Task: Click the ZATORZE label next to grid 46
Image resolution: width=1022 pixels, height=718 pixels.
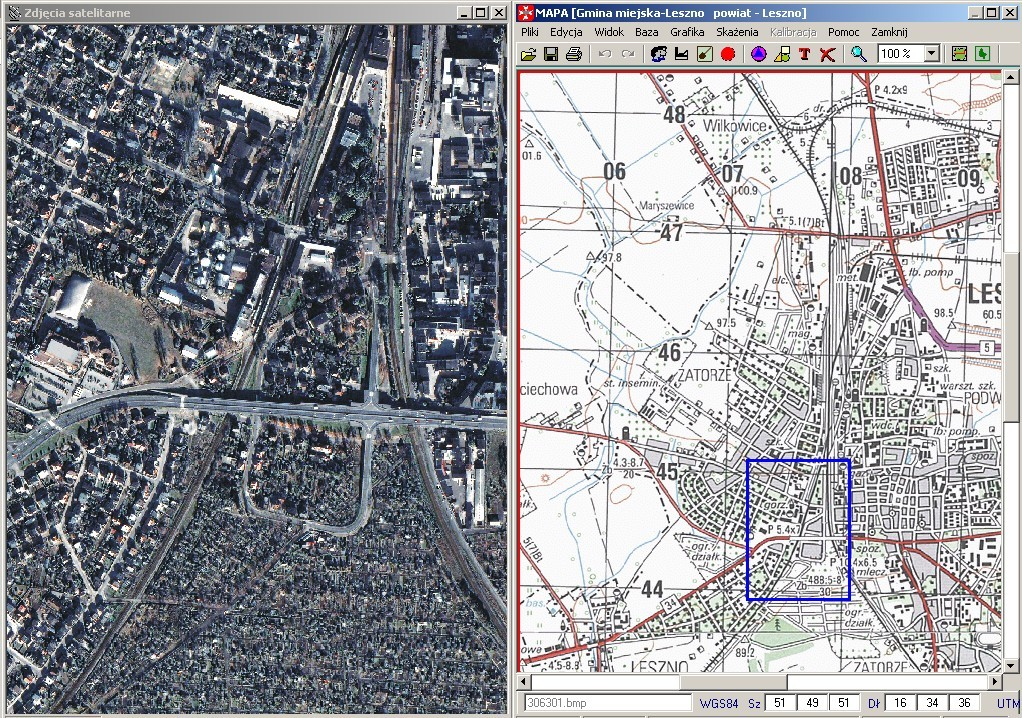Action: coord(705,375)
